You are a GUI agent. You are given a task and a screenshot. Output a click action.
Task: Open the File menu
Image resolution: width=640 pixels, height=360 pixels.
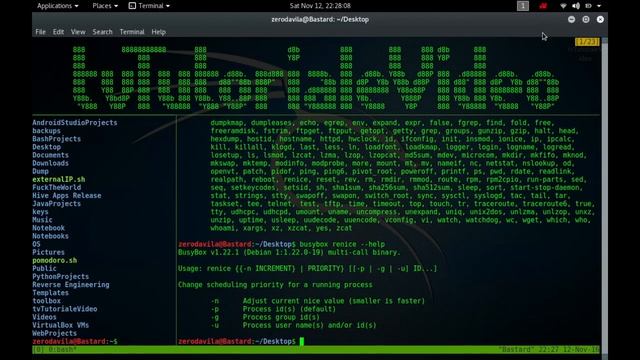[x=40, y=32]
